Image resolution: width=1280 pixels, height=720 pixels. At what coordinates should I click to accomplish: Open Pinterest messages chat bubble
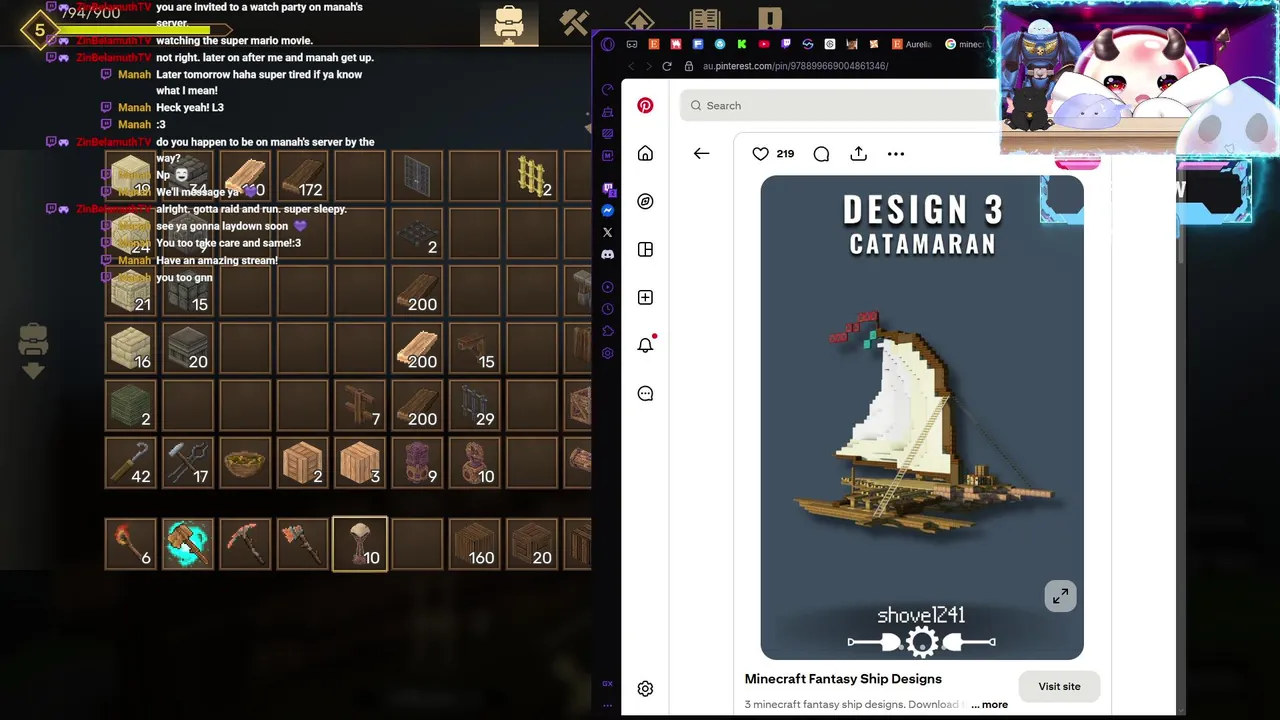(x=645, y=393)
